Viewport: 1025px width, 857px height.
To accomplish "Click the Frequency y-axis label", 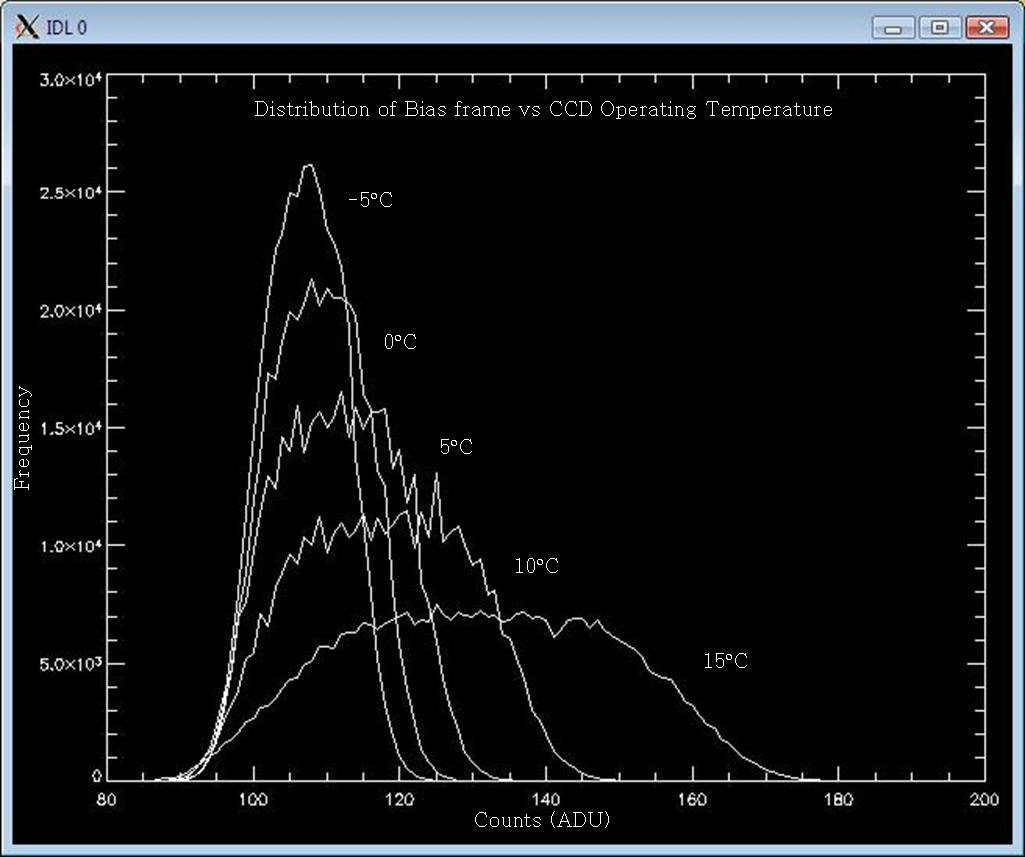I will click(x=22, y=438).
